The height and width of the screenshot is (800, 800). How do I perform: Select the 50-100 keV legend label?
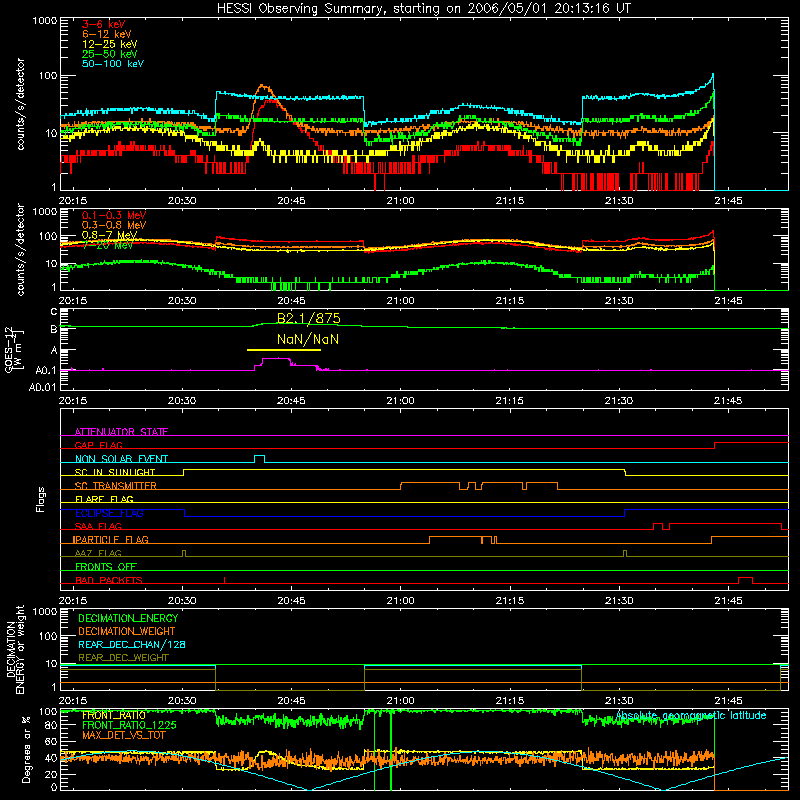pyautogui.click(x=113, y=63)
